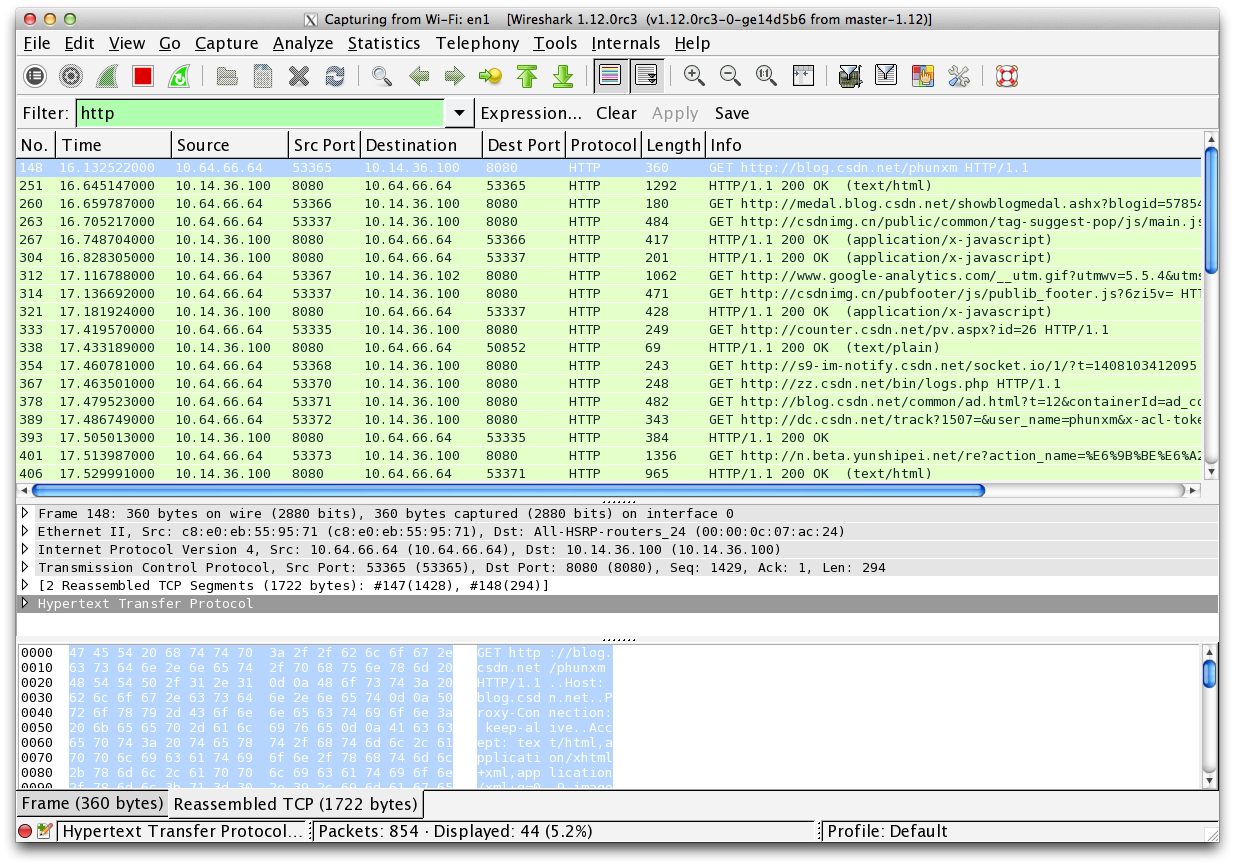Select packet 367 zz.csdn.net logs.php row

(x=608, y=383)
